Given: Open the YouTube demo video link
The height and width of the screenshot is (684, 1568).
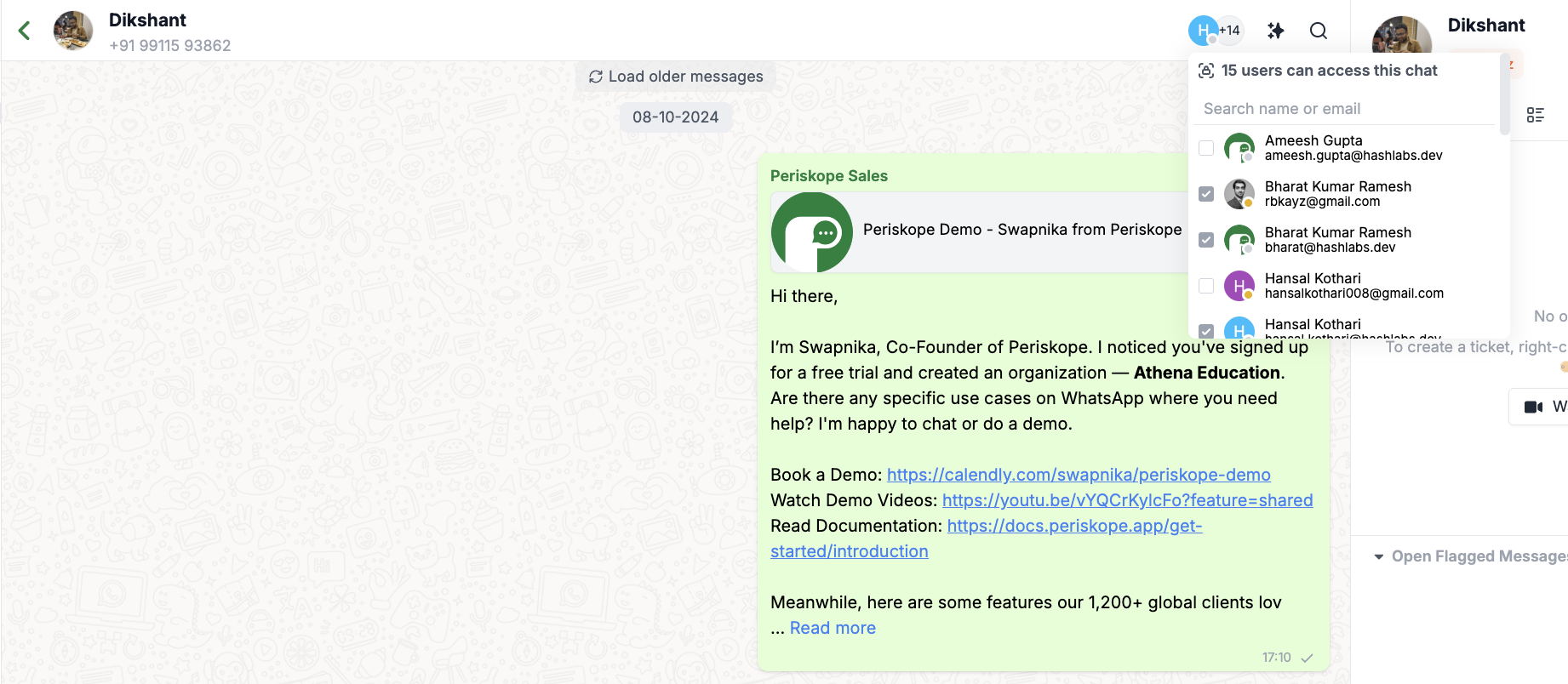Looking at the screenshot, I should 1127,500.
